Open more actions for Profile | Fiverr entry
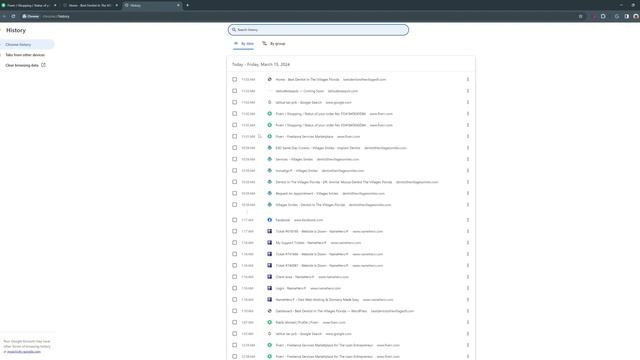 coord(468,322)
